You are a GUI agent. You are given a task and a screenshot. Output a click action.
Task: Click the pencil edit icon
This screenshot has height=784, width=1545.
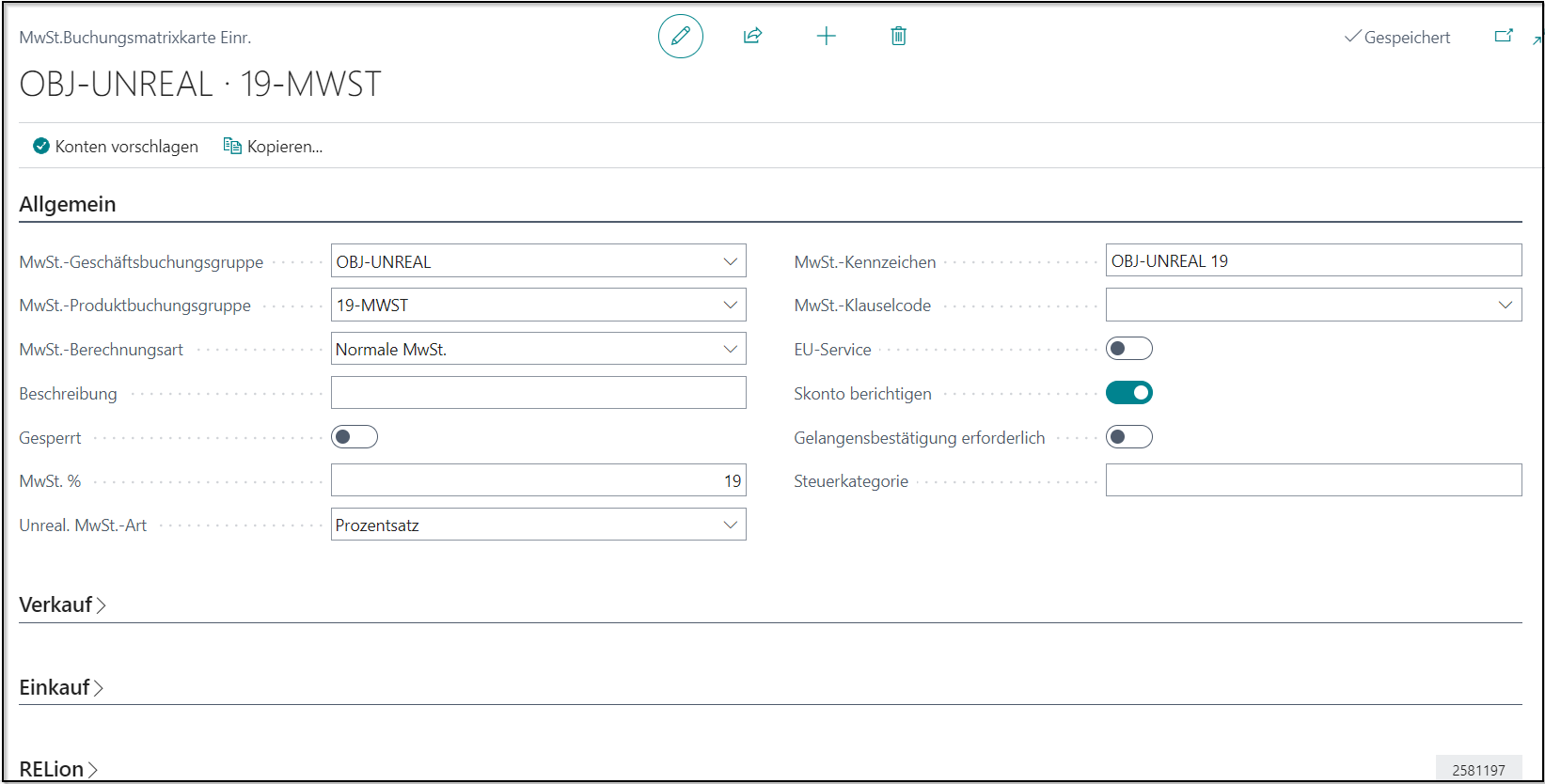click(680, 37)
